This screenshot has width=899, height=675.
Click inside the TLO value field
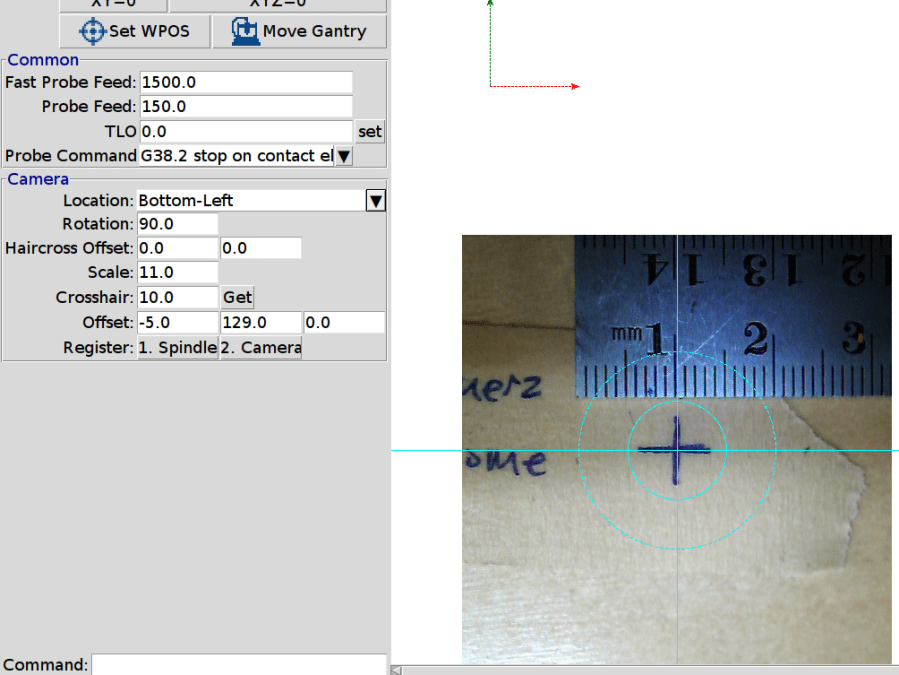pos(245,131)
